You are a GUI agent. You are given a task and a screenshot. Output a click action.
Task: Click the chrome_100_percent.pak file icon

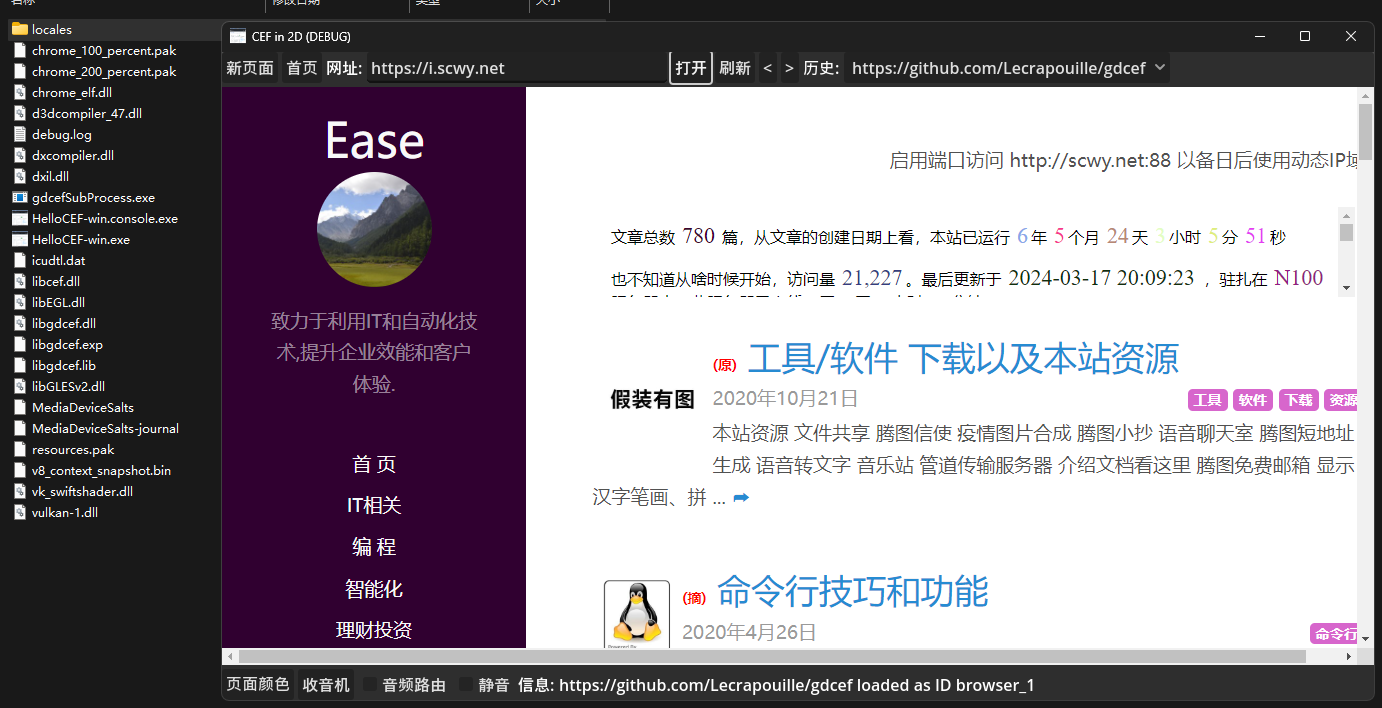point(20,51)
